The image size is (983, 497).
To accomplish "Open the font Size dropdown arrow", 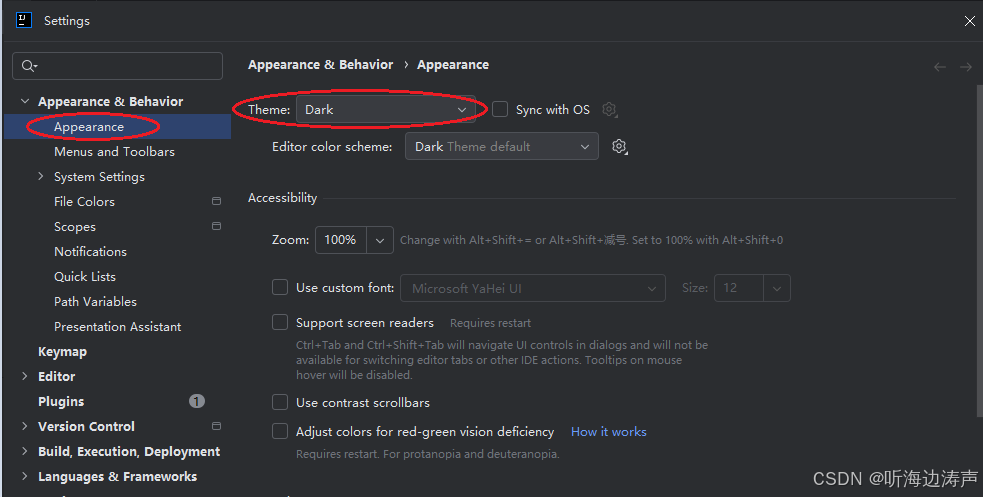I will [777, 288].
